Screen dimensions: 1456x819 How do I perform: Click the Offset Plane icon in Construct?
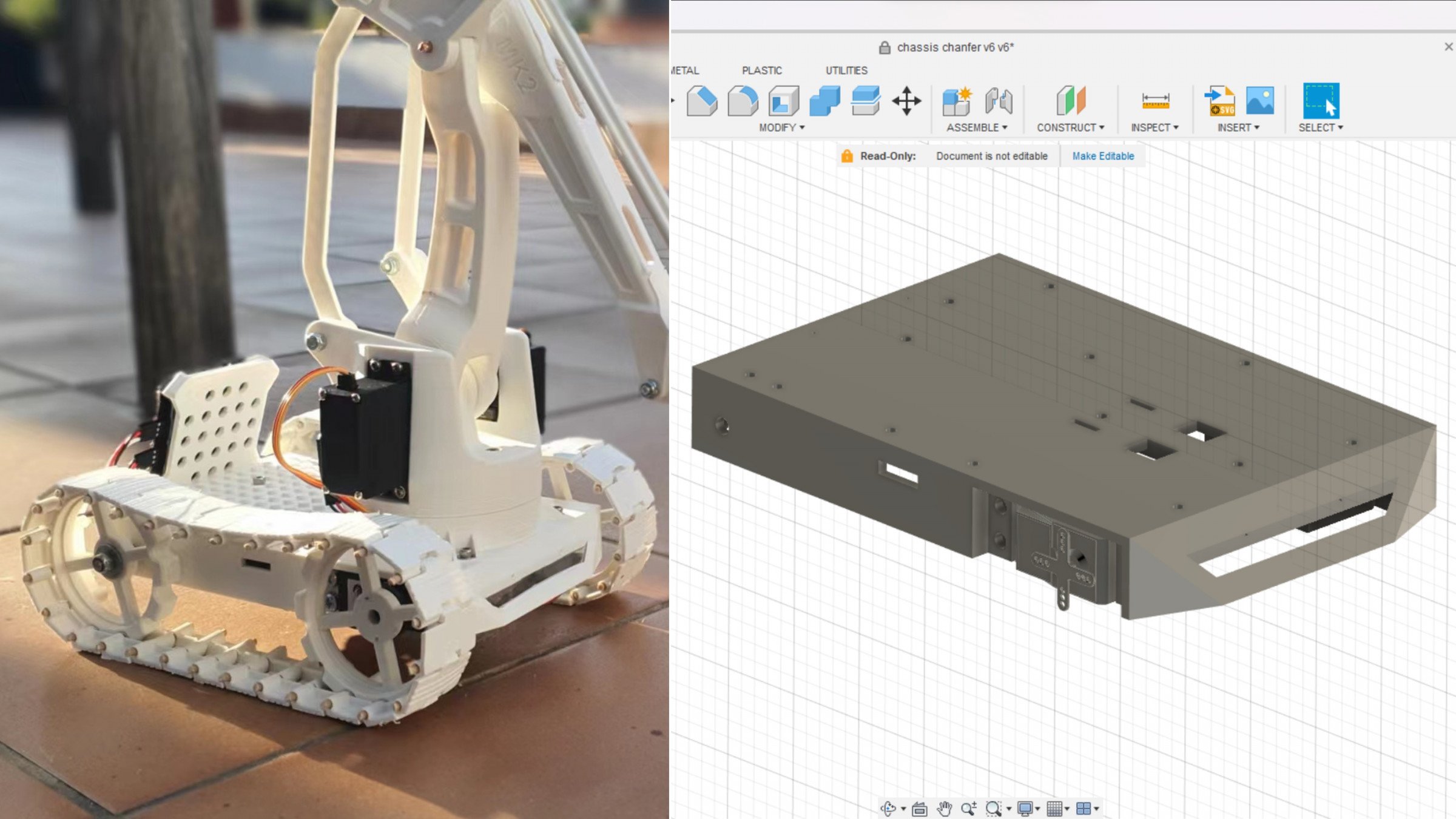[x=1071, y=101]
